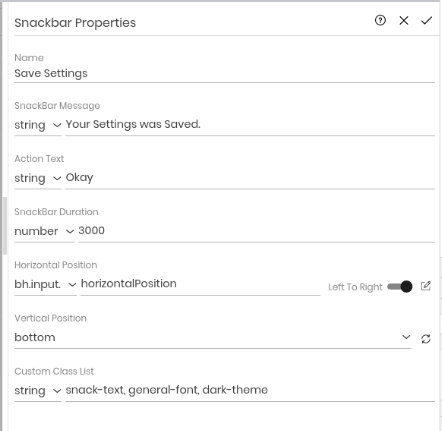Click the vertical scrollbar on the left edge
Viewport: 442px width, 431px height.
click(x=5, y=226)
